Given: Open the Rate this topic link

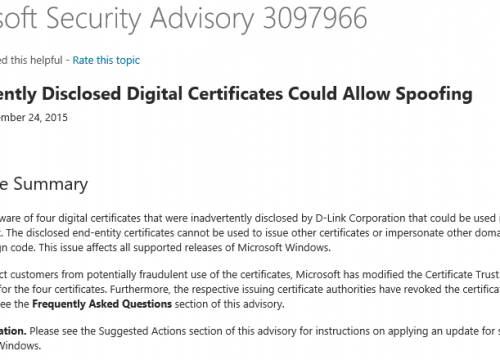Looking at the screenshot, I should 106,60.
